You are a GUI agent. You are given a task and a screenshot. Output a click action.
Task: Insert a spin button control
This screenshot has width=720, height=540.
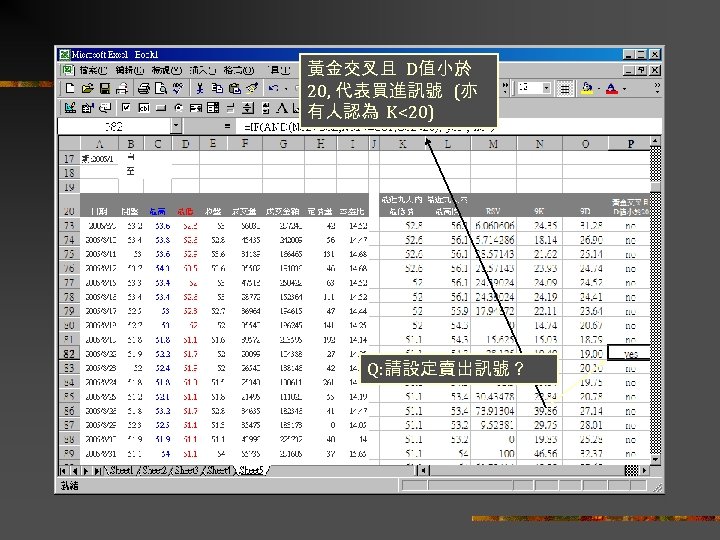click(x=248, y=108)
